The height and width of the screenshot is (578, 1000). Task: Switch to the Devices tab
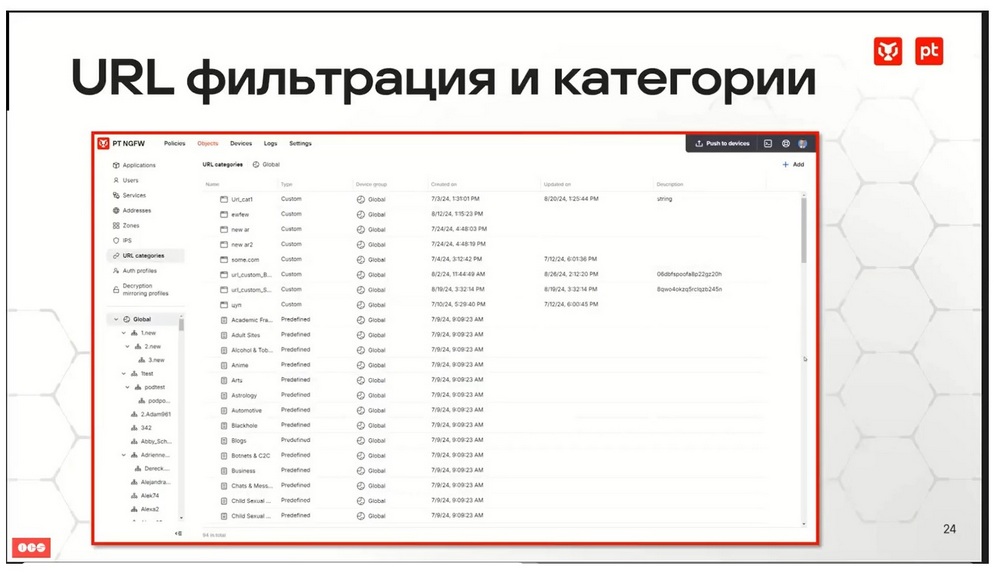pos(241,144)
